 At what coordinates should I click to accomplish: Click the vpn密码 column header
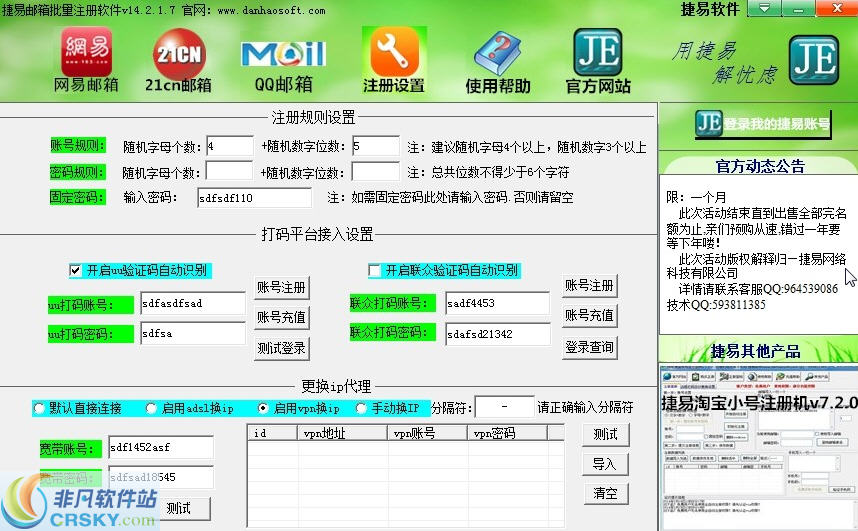[507, 433]
